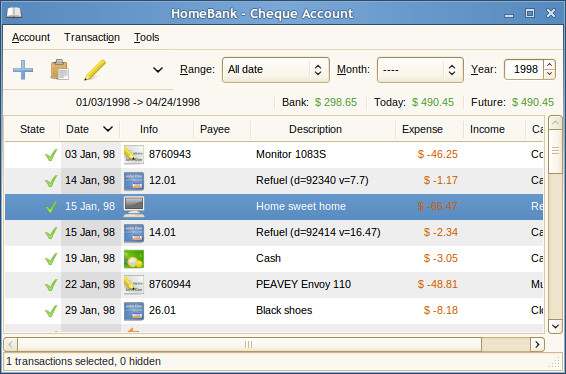Image resolution: width=566 pixels, height=374 pixels.
Task: Click the Edit transaction pencil icon
Action: 95,70
